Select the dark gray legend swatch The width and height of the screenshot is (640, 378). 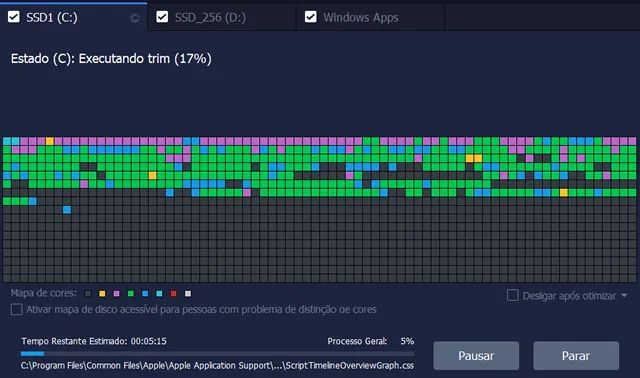pyautogui.click(x=88, y=294)
